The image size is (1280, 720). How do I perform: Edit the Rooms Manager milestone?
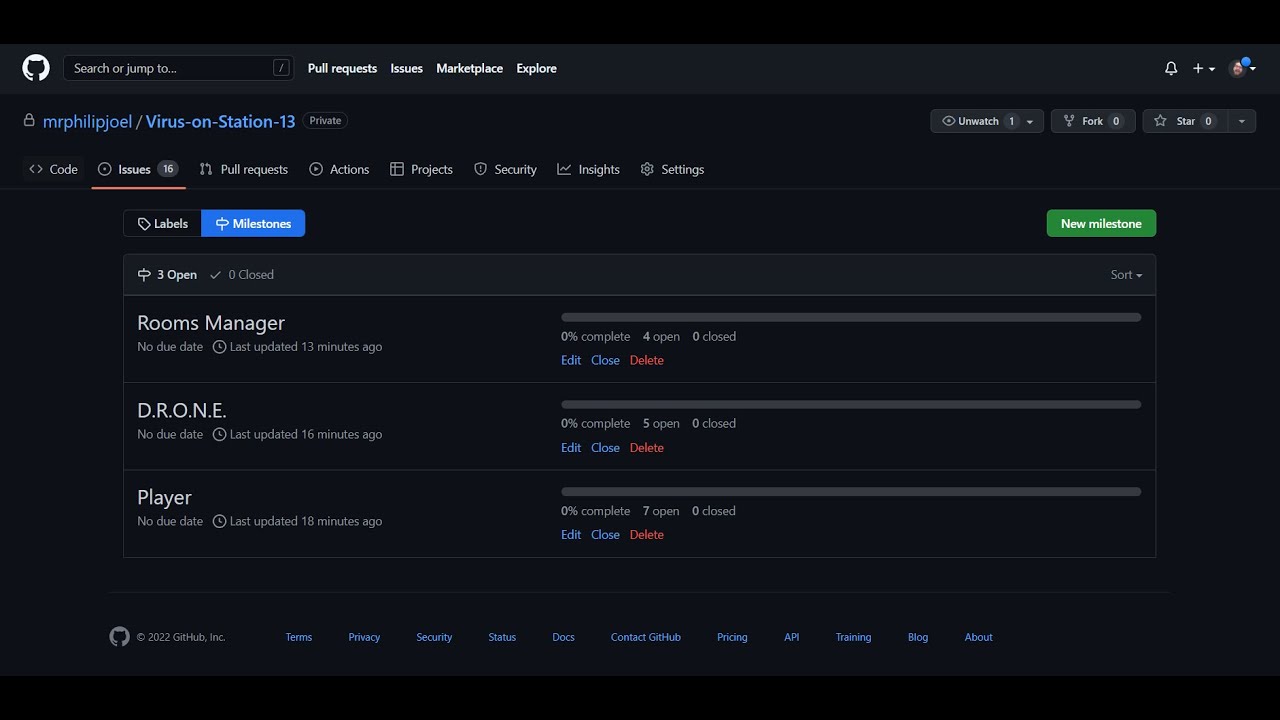coord(571,360)
